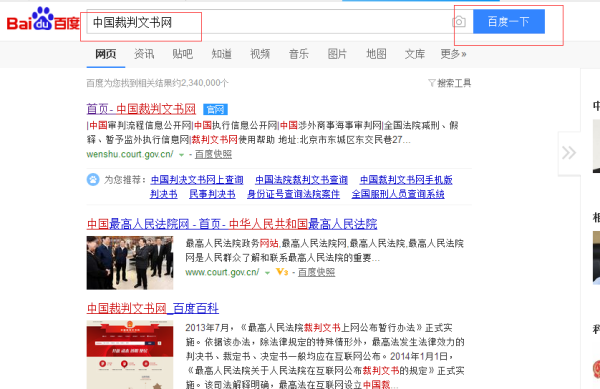Click snippet text beginning 2013年7月
The image size is (600, 389).
[x=325, y=356]
